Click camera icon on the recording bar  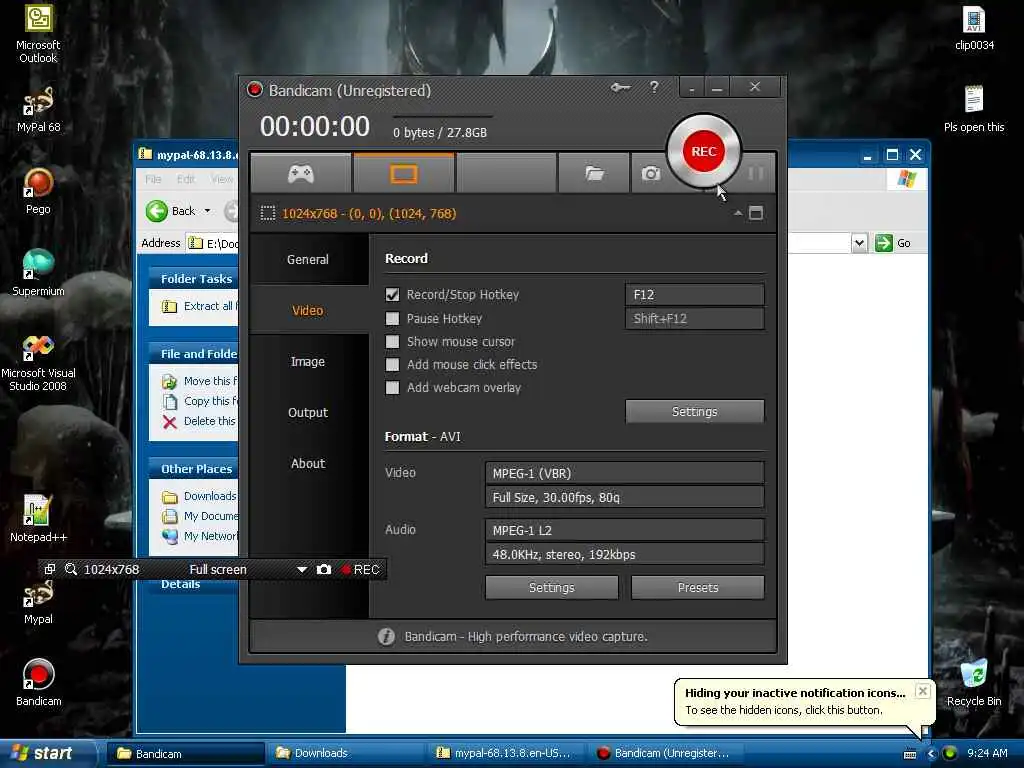pos(324,569)
